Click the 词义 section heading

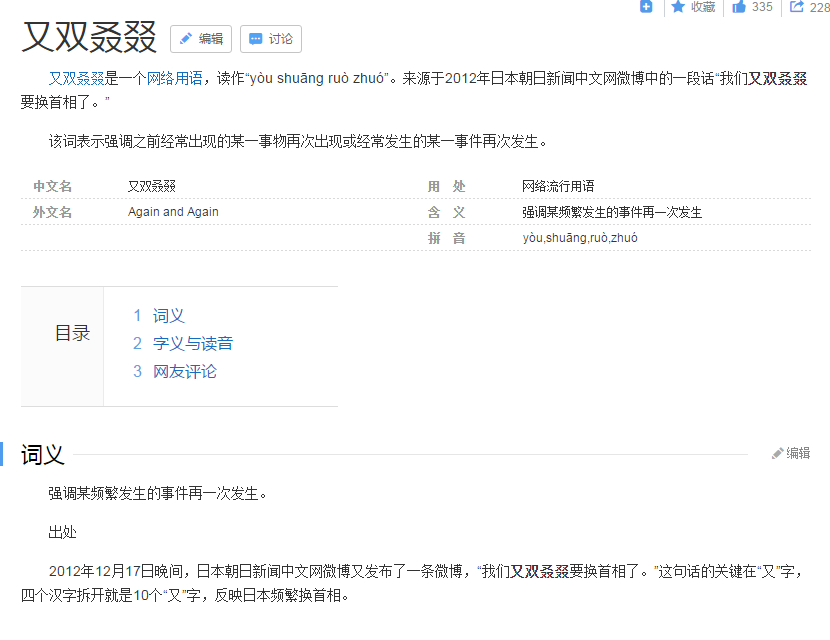(x=43, y=454)
